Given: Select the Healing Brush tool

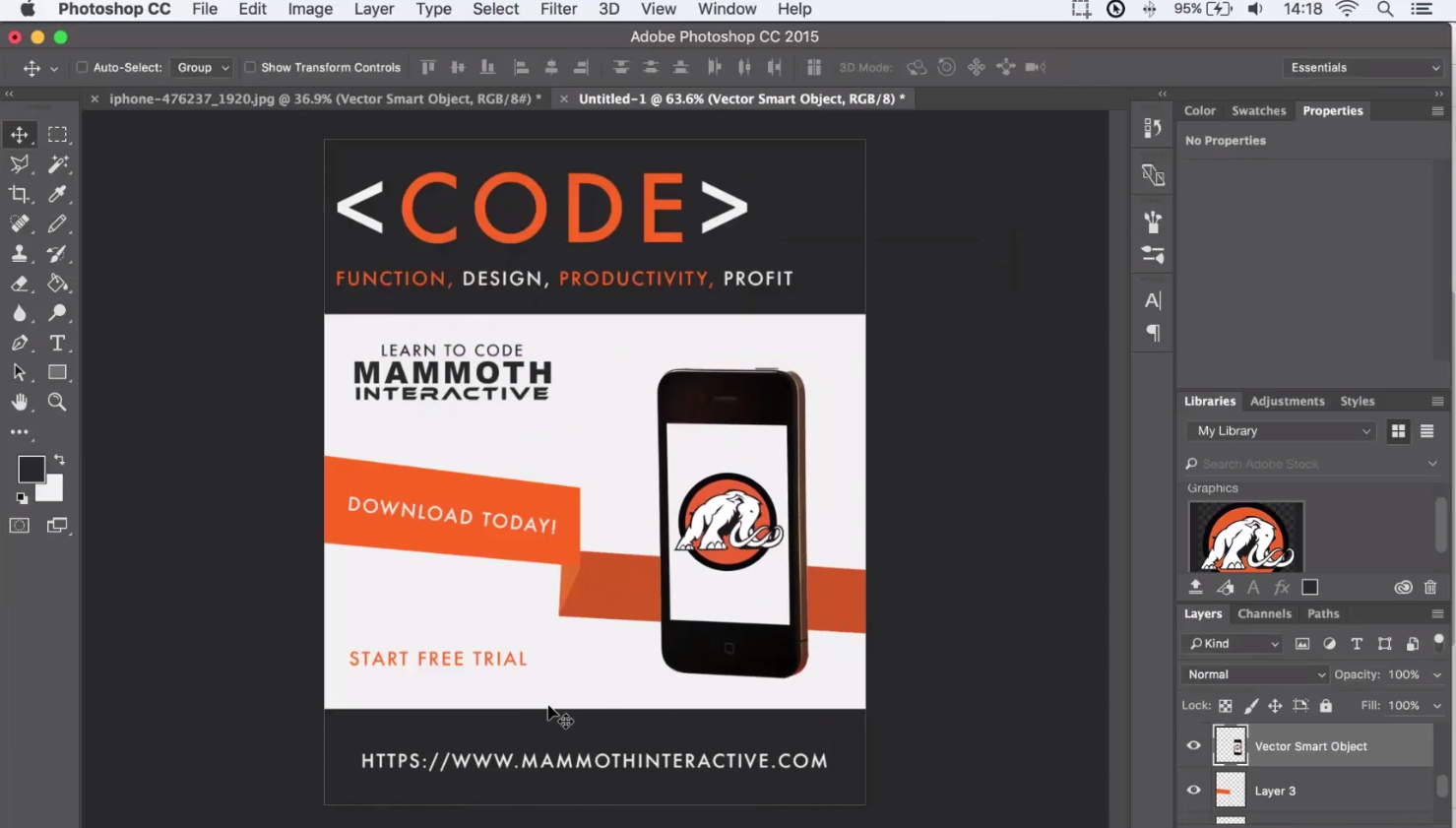Looking at the screenshot, I should 20,223.
